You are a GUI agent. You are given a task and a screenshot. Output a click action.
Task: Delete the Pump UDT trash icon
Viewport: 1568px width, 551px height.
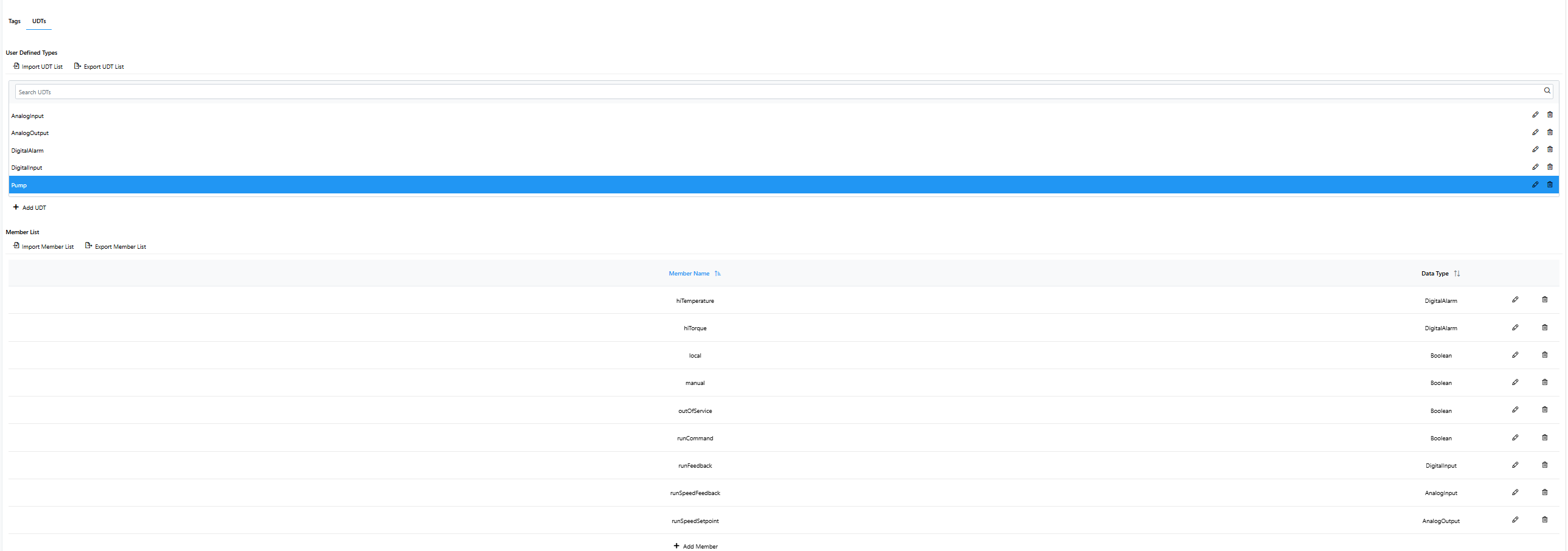point(1550,184)
